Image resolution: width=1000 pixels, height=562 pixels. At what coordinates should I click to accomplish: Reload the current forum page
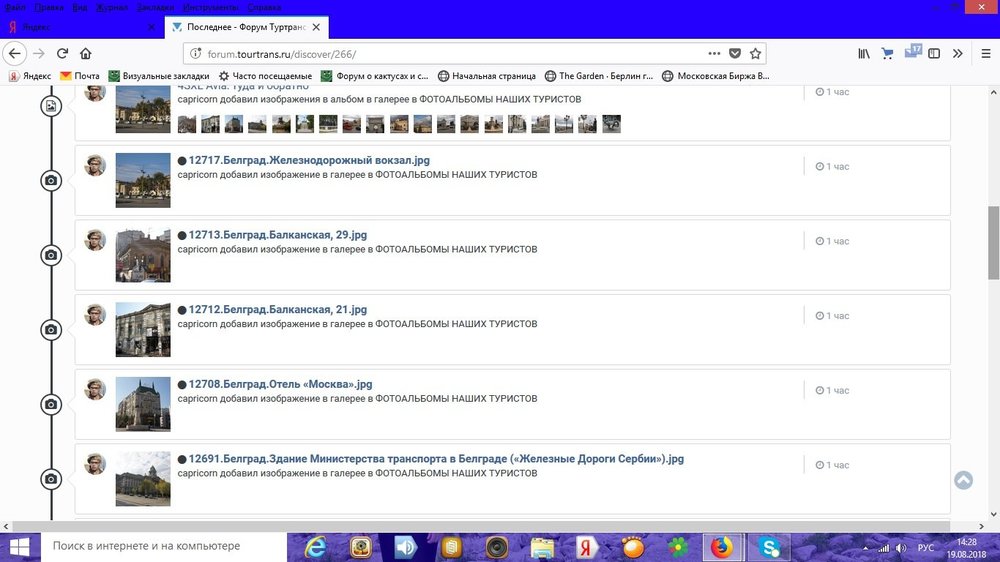point(62,54)
